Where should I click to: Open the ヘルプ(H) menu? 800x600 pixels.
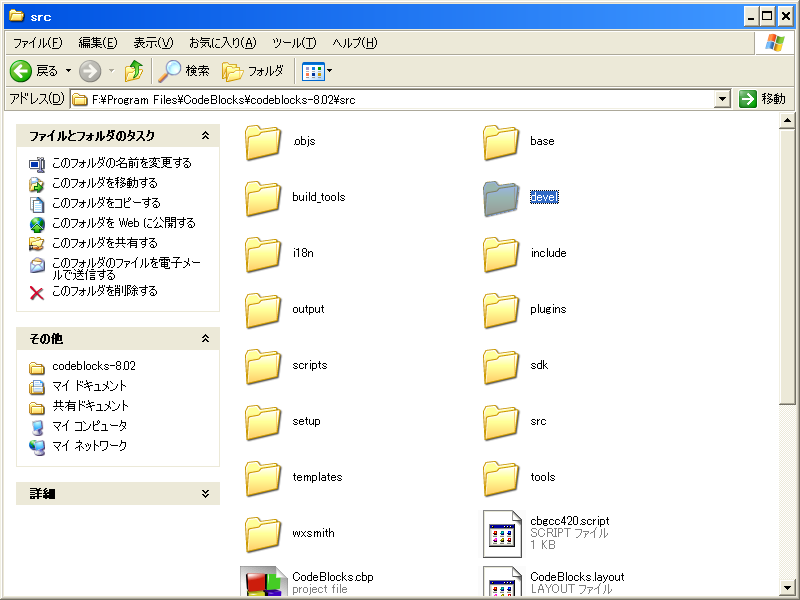[x=355, y=43]
